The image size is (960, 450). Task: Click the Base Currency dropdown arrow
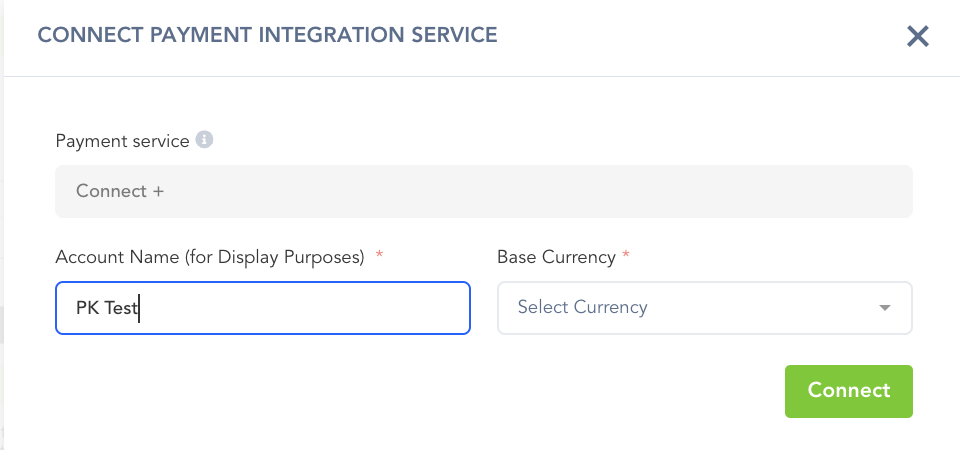point(884,308)
